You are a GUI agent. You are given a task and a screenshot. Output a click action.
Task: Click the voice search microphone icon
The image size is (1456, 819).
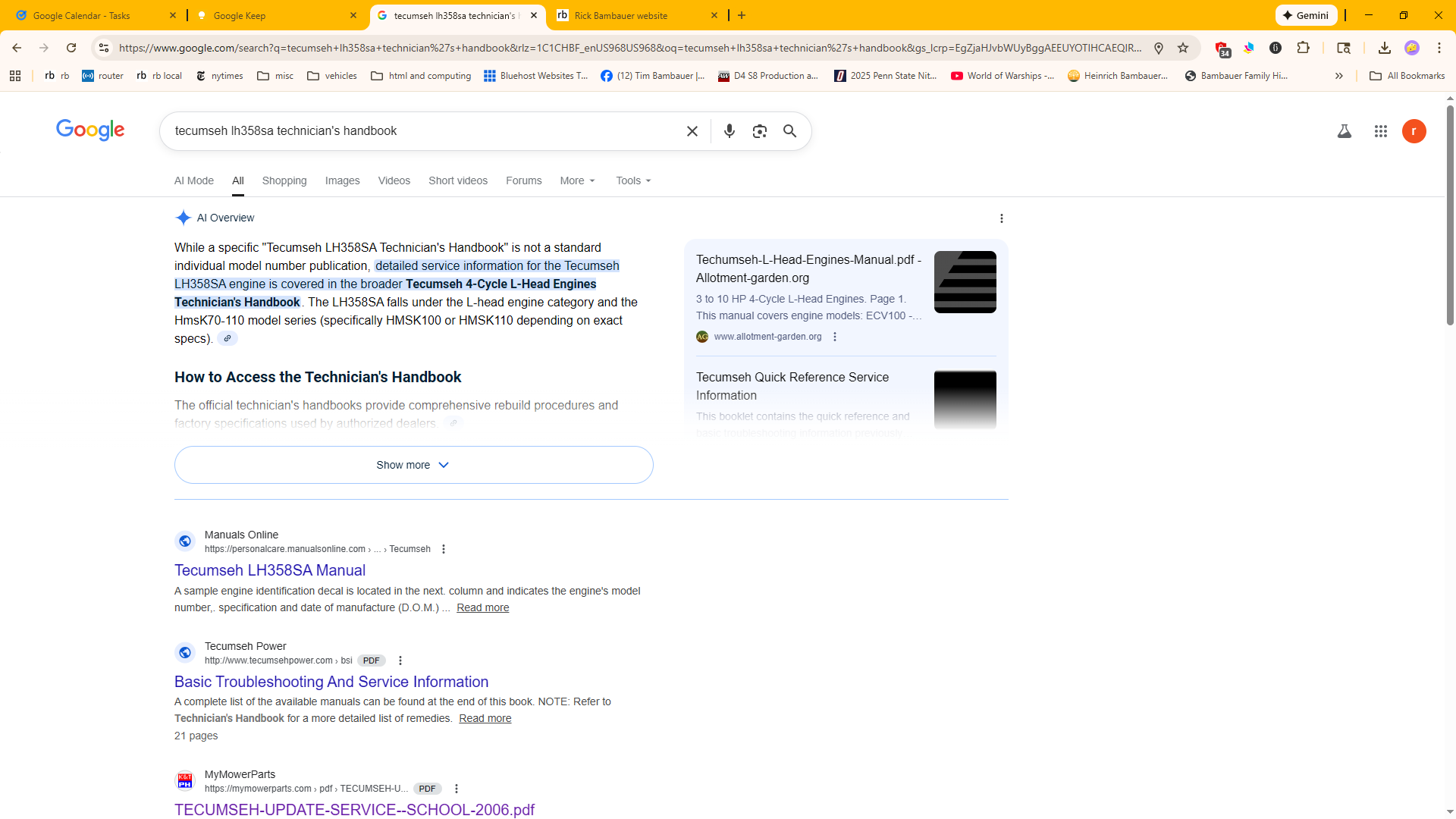(729, 131)
